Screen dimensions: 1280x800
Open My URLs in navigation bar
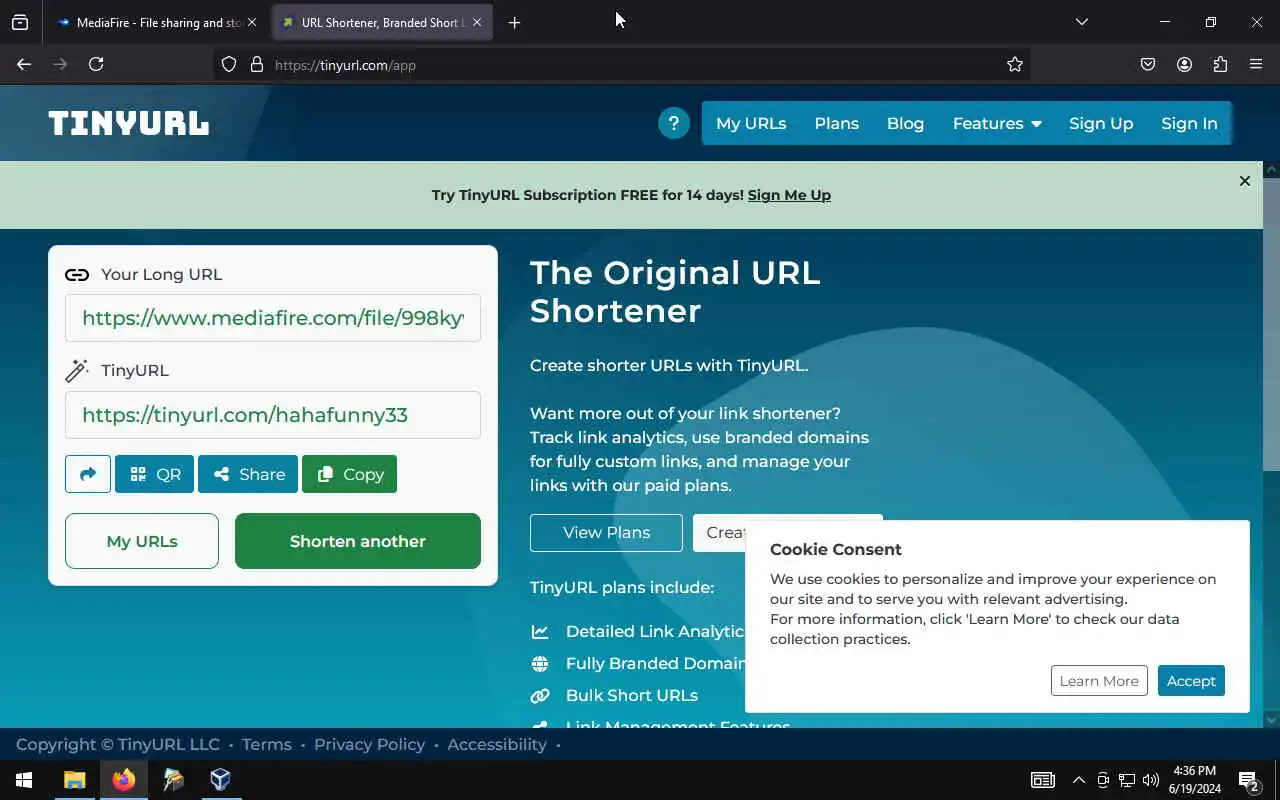pyautogui.click(x=751, y=123)
